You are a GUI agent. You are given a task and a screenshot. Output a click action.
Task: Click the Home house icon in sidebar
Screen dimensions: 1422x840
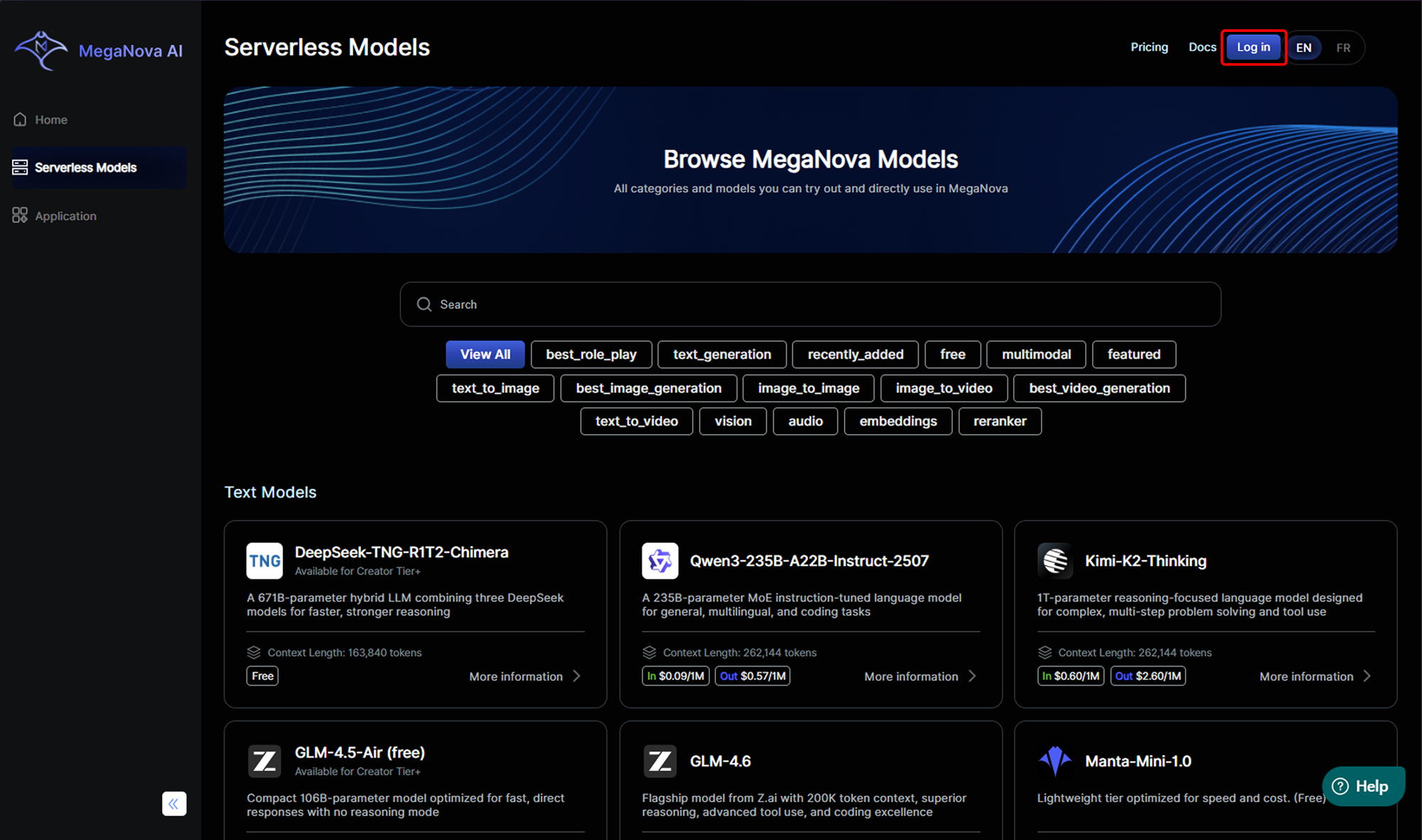[20, 119]
